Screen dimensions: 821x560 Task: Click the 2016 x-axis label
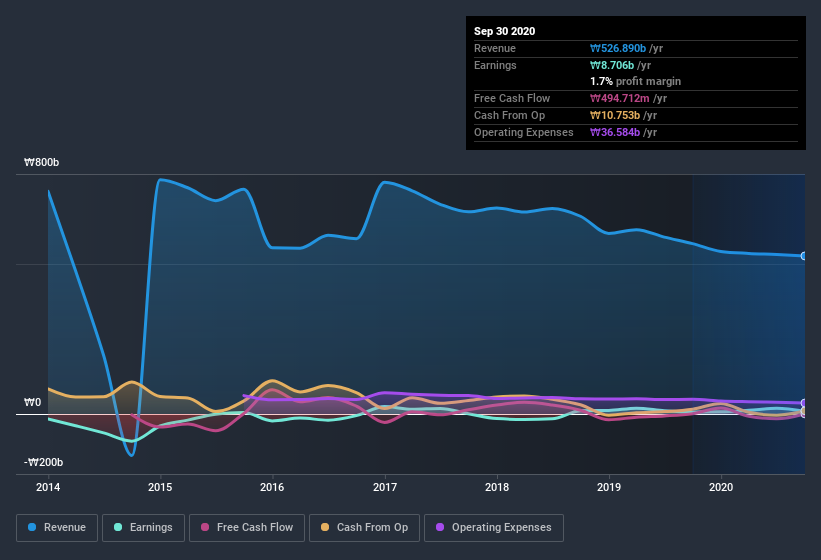(x=272, y=487)
